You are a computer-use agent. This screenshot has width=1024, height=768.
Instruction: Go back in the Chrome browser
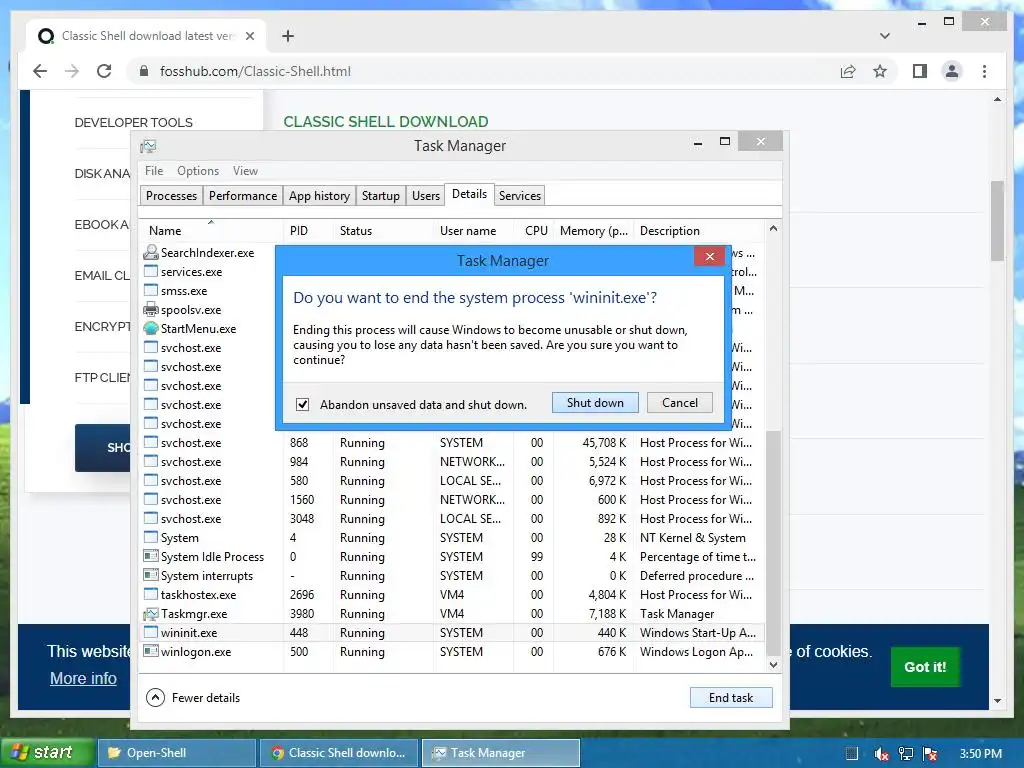(x=40, y=71)
